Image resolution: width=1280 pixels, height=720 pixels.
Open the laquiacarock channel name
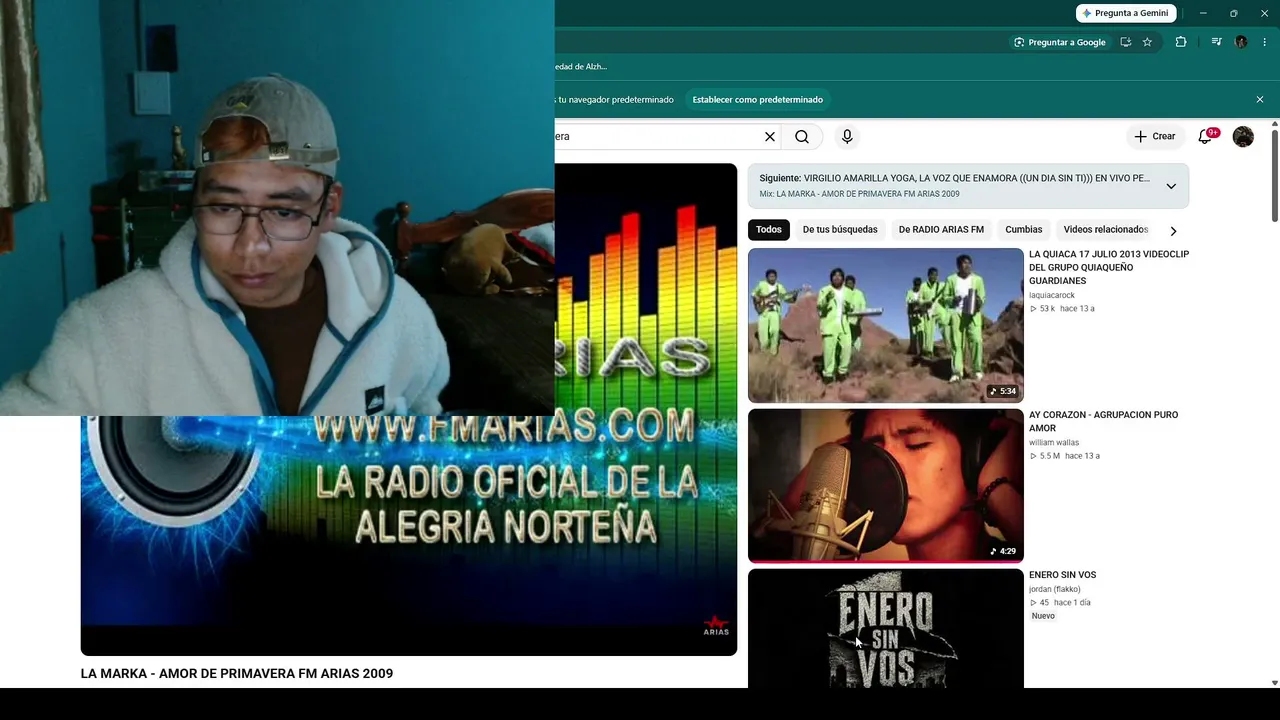click(x=1052, y=296)
